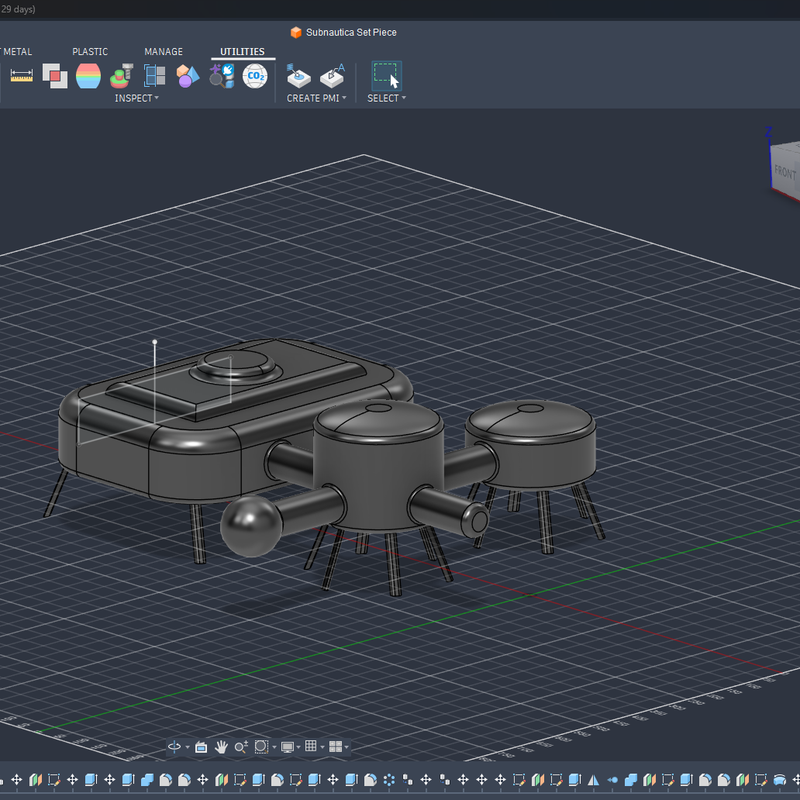Click the Orbit navigation tool

[x=174, y=747]
